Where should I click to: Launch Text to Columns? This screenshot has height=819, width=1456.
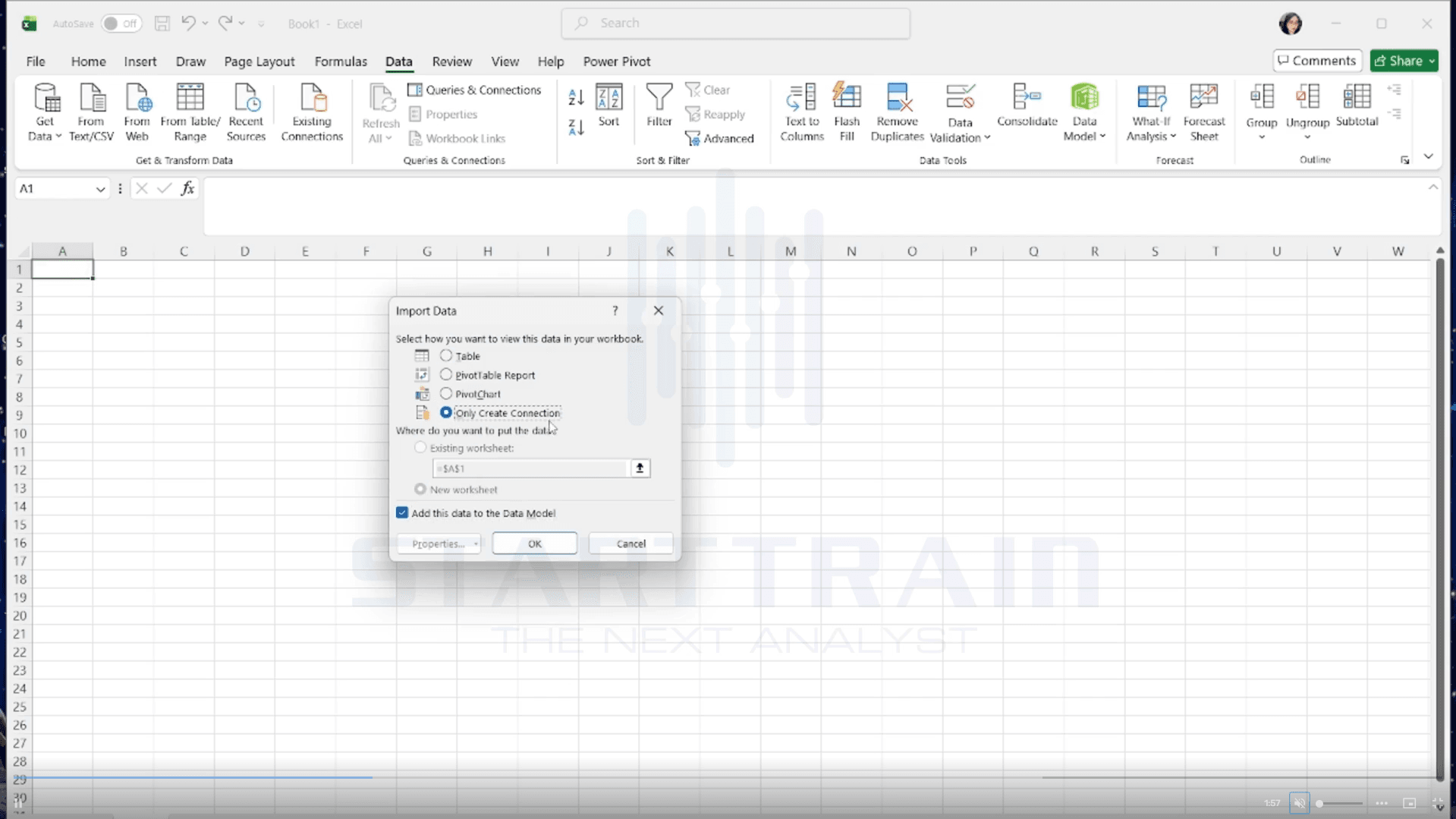coord(802,113)
